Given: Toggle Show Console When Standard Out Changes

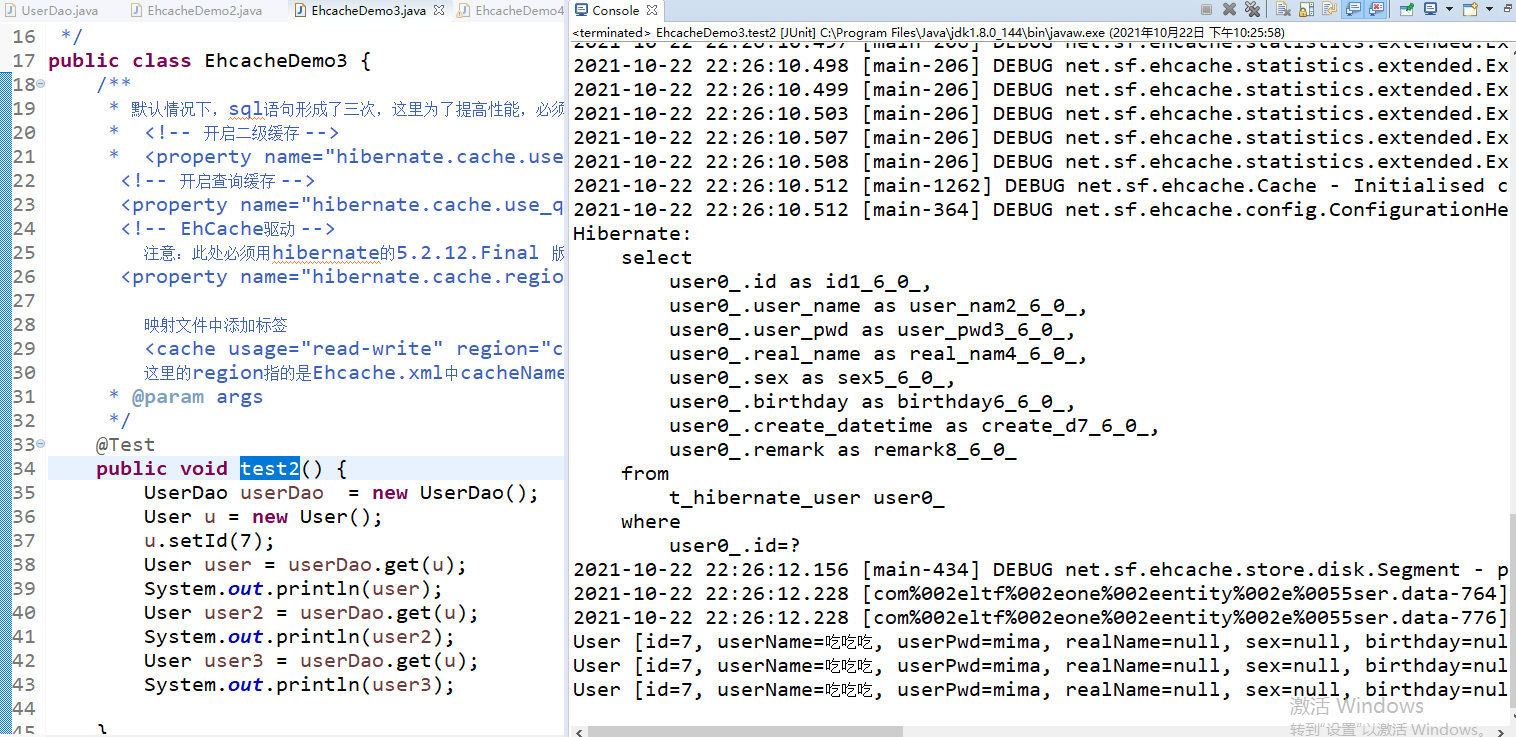Looking at the screenshot, I should coord(1353,10).
